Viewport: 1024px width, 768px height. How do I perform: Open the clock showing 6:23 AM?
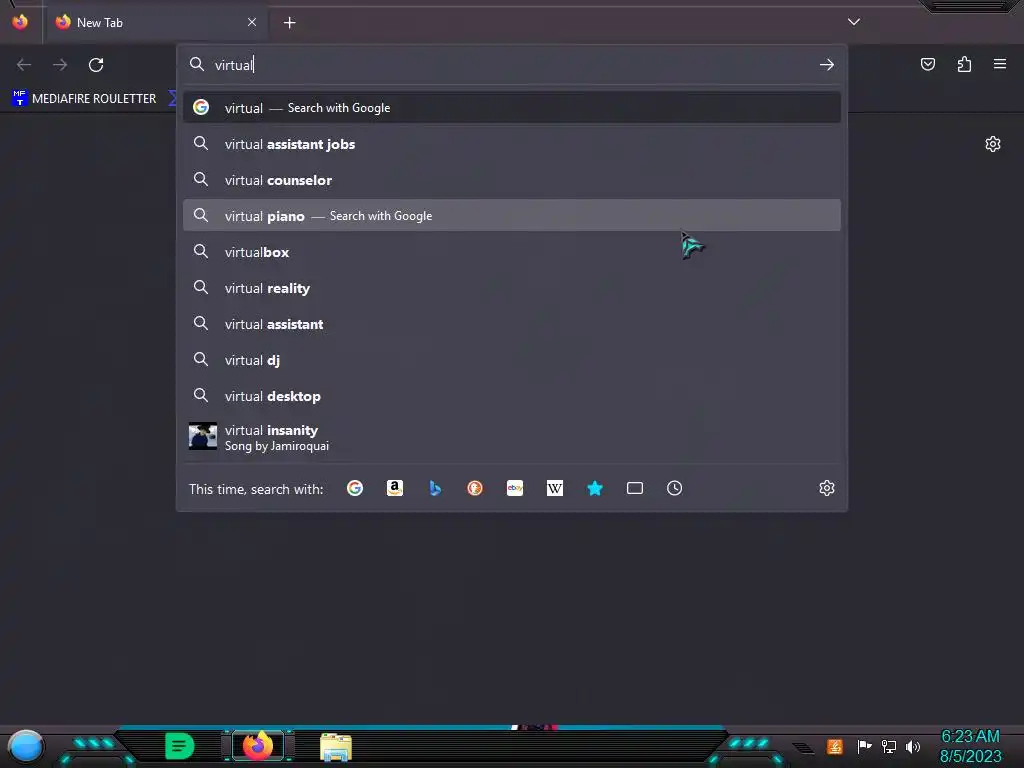point(970,746)
